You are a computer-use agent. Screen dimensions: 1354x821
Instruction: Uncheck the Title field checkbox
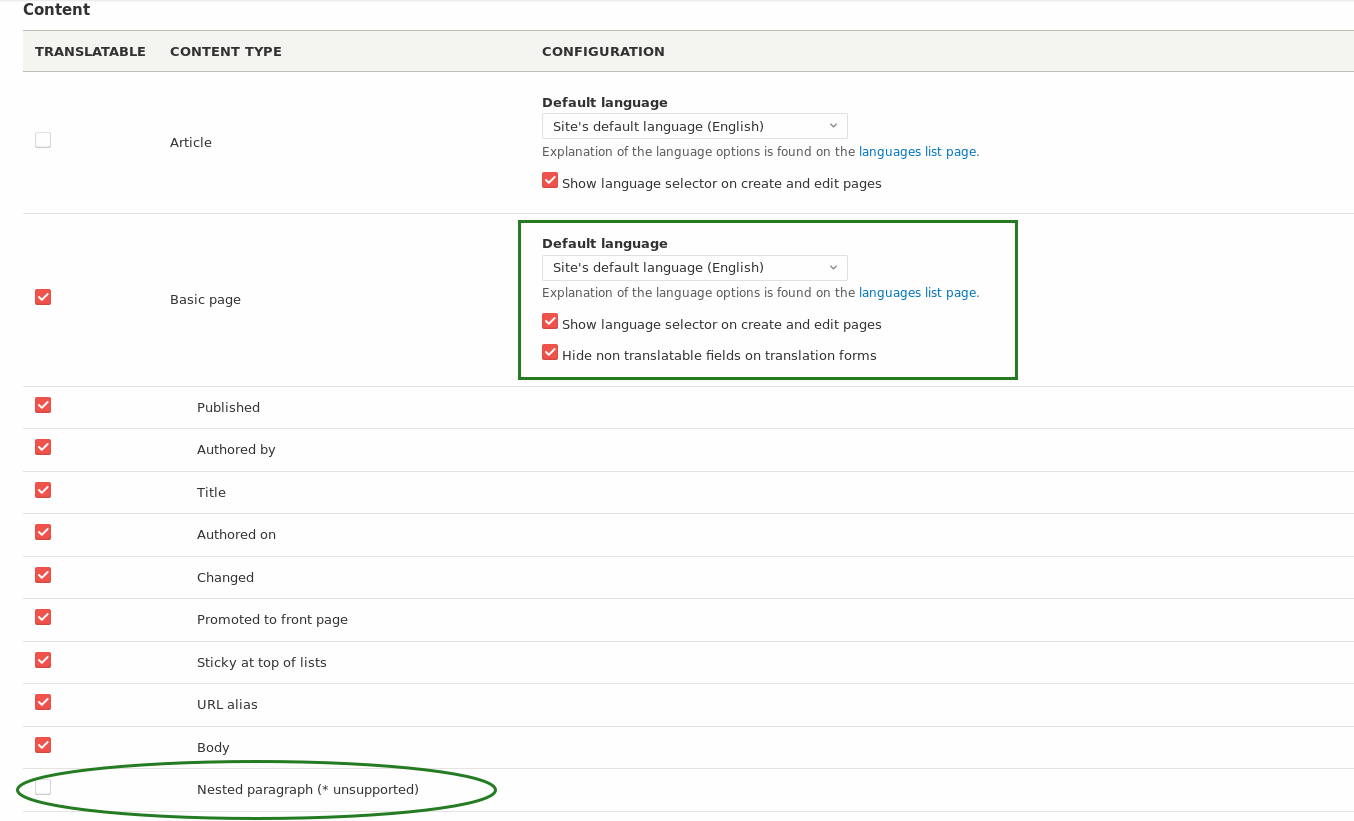[x=43, y=490]
